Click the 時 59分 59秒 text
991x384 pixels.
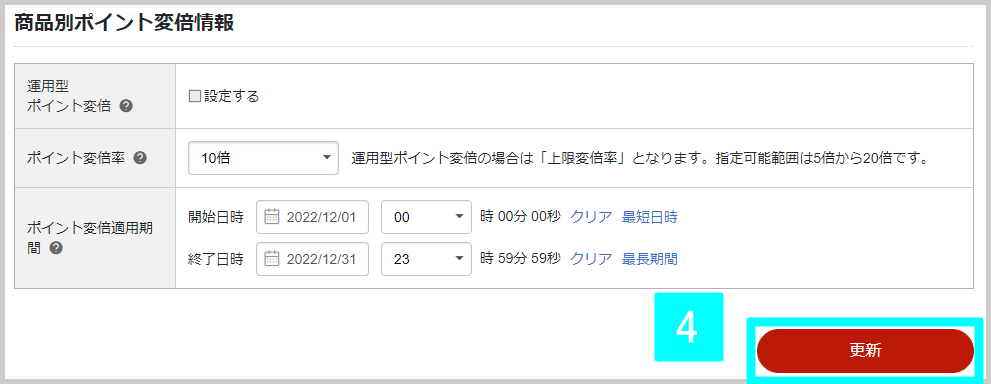520,259
